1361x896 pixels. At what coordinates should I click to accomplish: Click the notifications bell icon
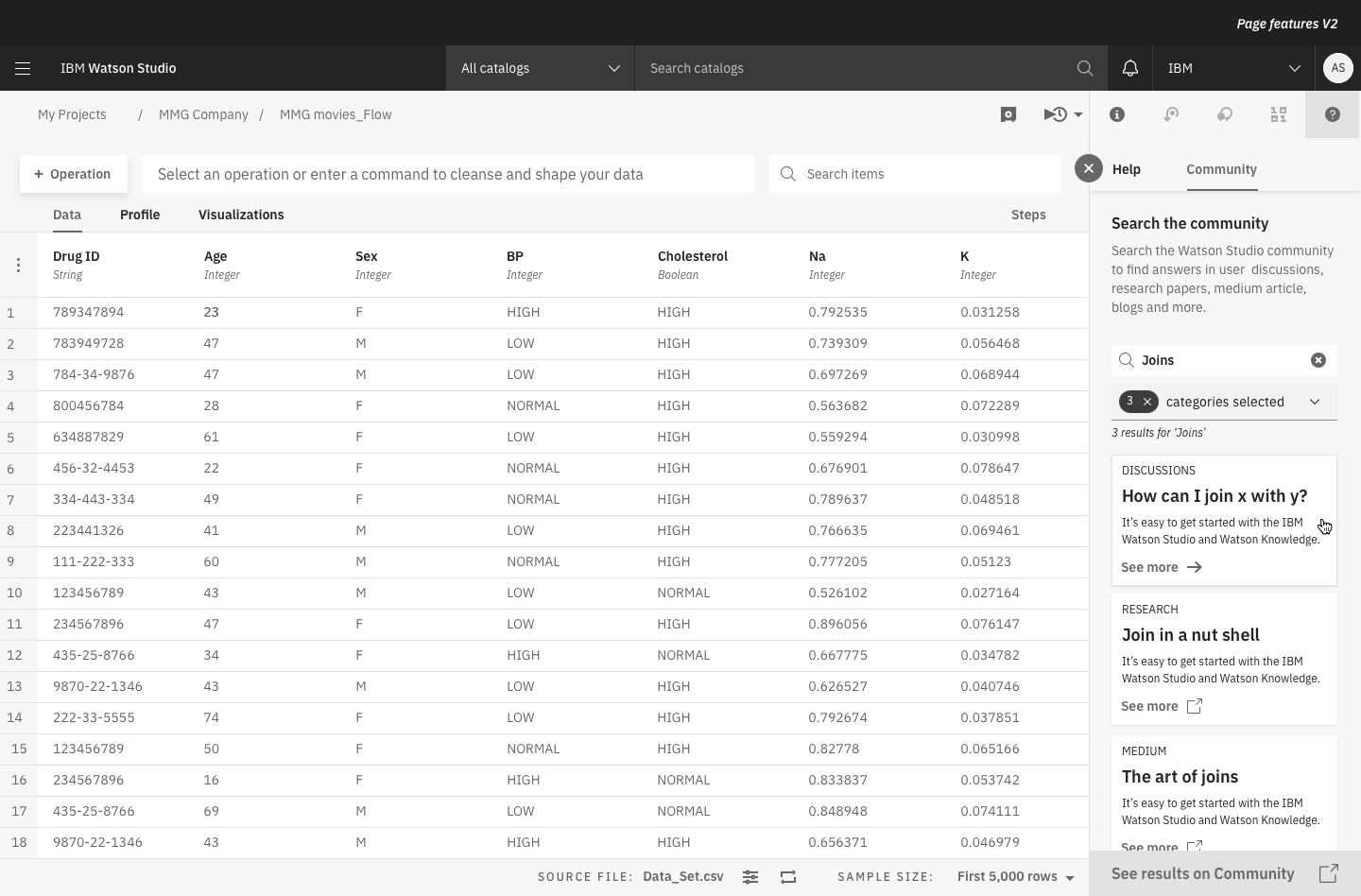pos(1129,68)
